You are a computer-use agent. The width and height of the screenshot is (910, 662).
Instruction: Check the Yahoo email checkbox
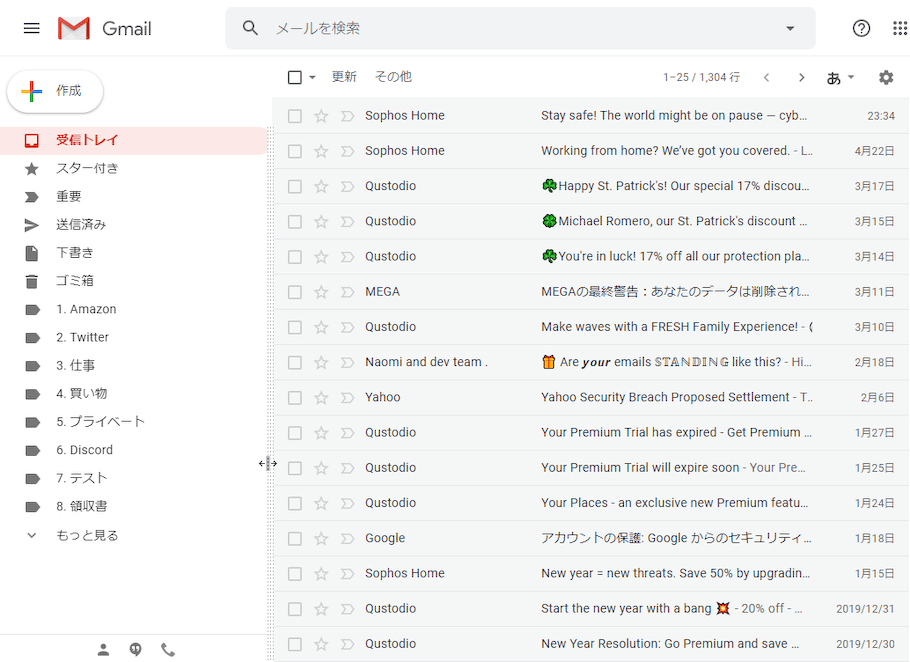tap(295, 397)
